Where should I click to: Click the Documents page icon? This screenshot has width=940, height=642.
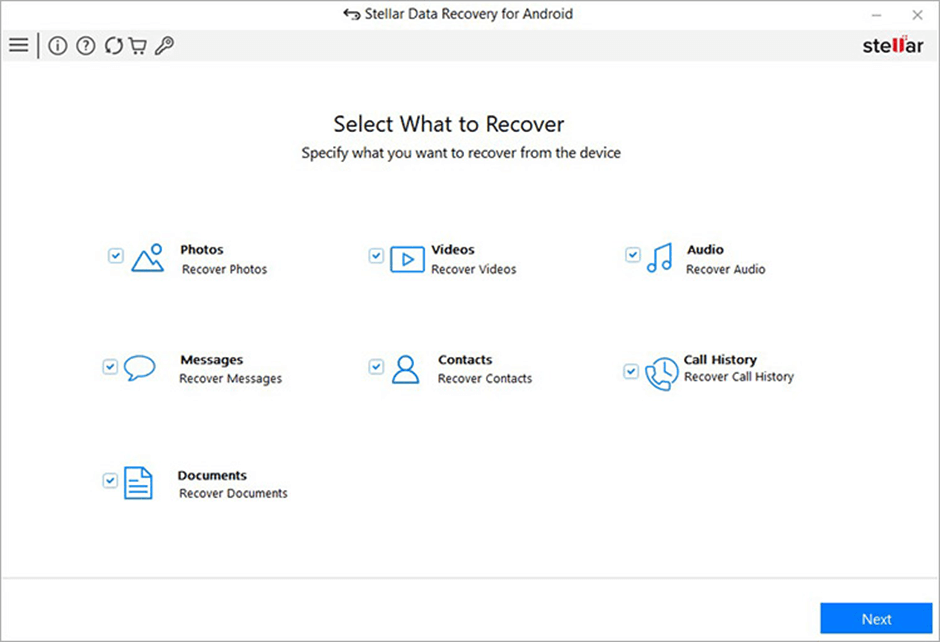(138, 484)
